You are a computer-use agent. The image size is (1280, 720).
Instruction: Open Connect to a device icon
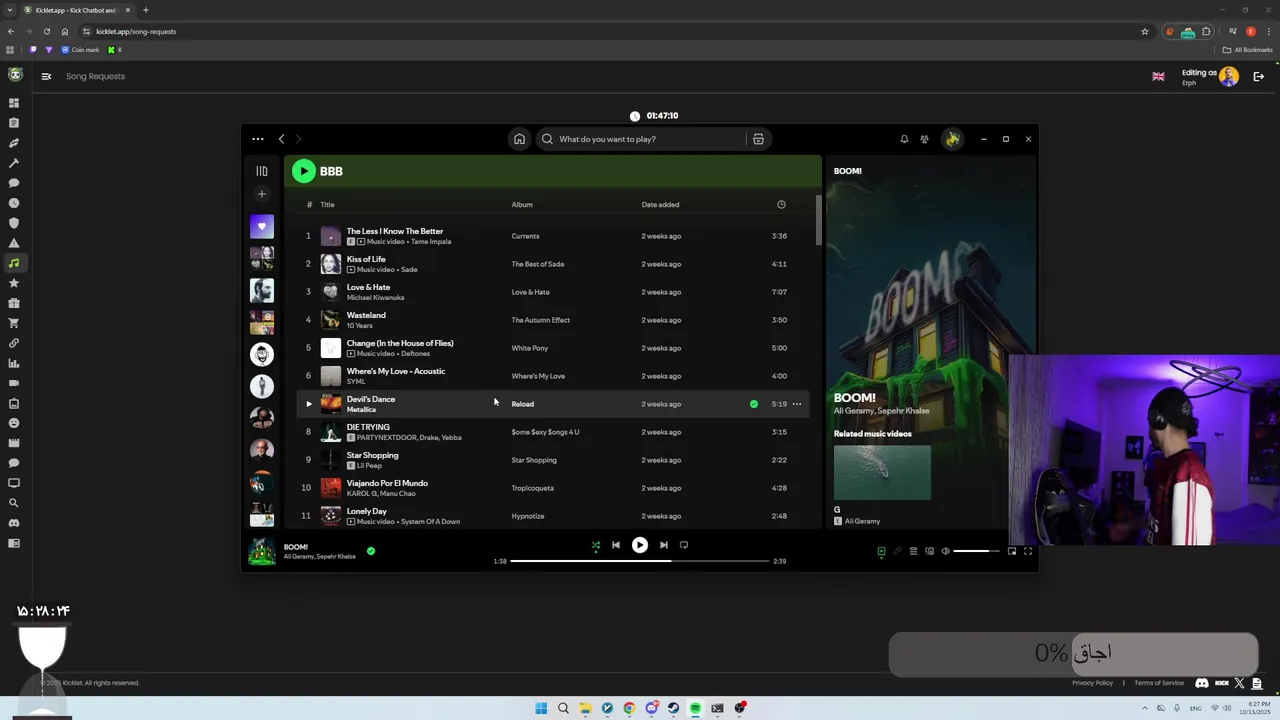click(x=929, y=551)
